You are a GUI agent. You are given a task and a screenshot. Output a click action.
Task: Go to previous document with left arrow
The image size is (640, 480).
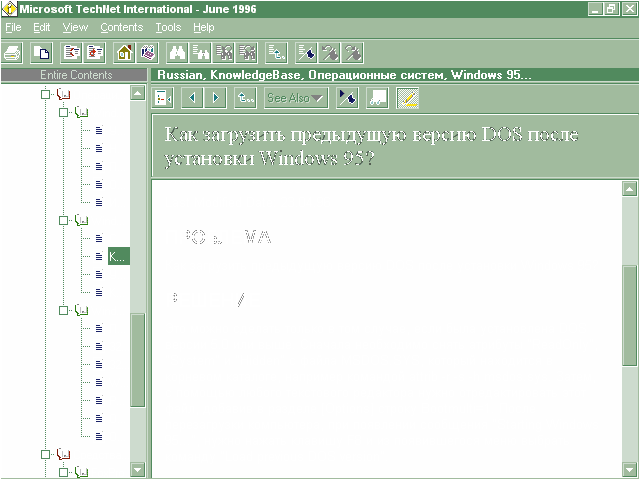(192, 98)
